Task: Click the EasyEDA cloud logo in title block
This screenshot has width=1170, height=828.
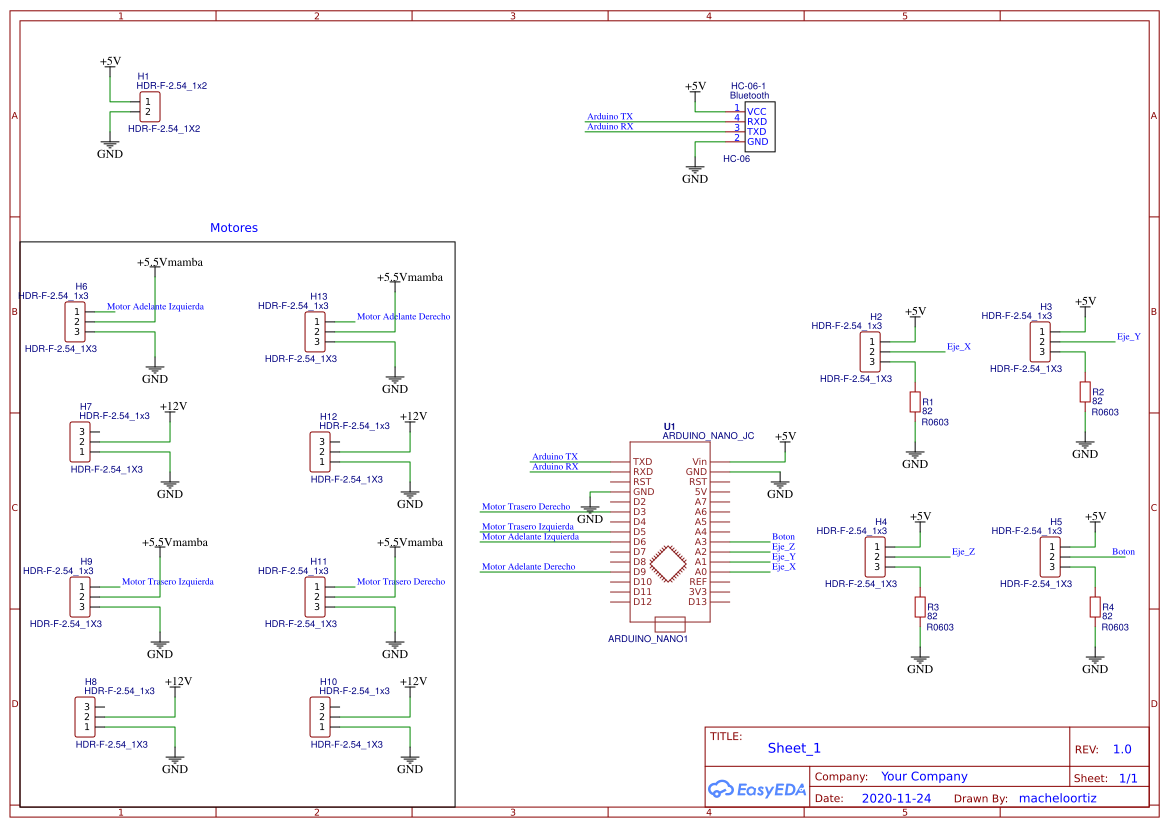Action: (721, 789)
